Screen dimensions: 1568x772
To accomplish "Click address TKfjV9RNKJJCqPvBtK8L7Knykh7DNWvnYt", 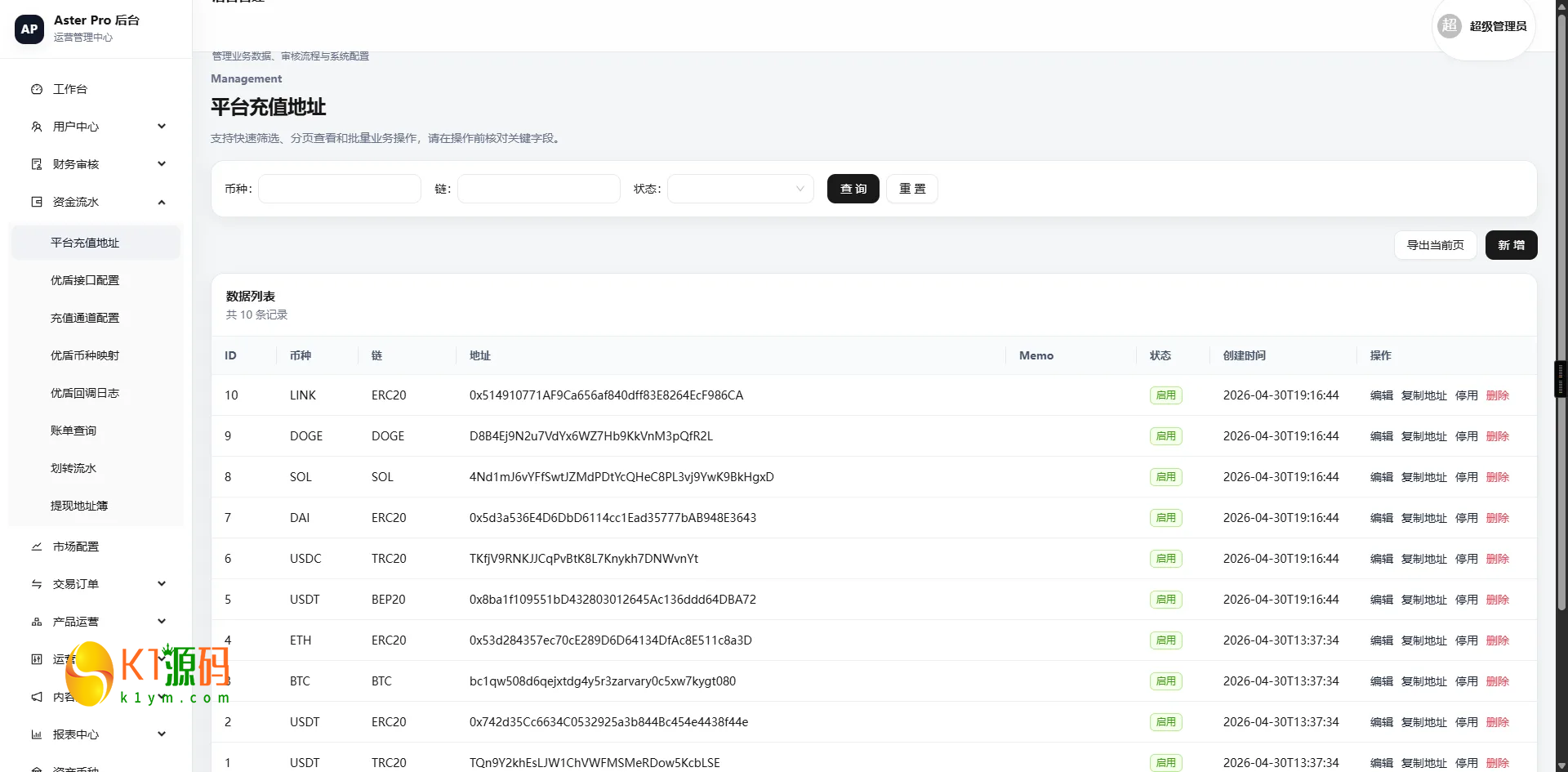I will point(584,559).
